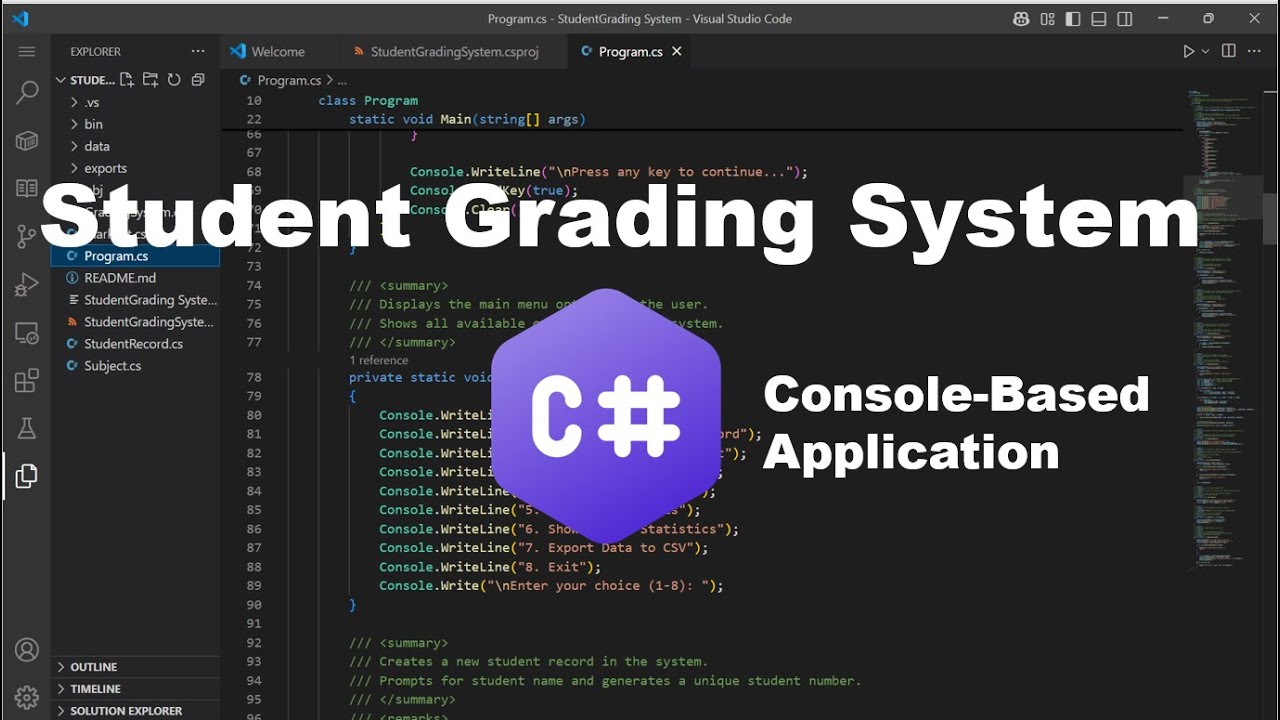Open the Run and Debug view

(x=27, y=284)
